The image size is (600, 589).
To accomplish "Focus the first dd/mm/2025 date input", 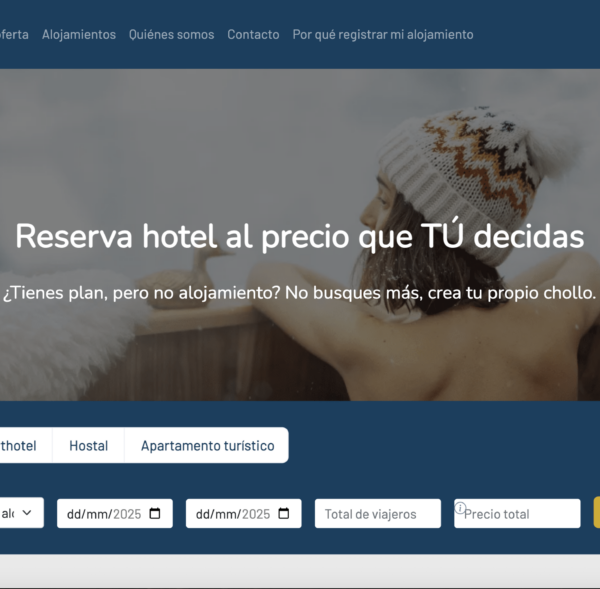I will pyautogui.click(x=115, y=514).
